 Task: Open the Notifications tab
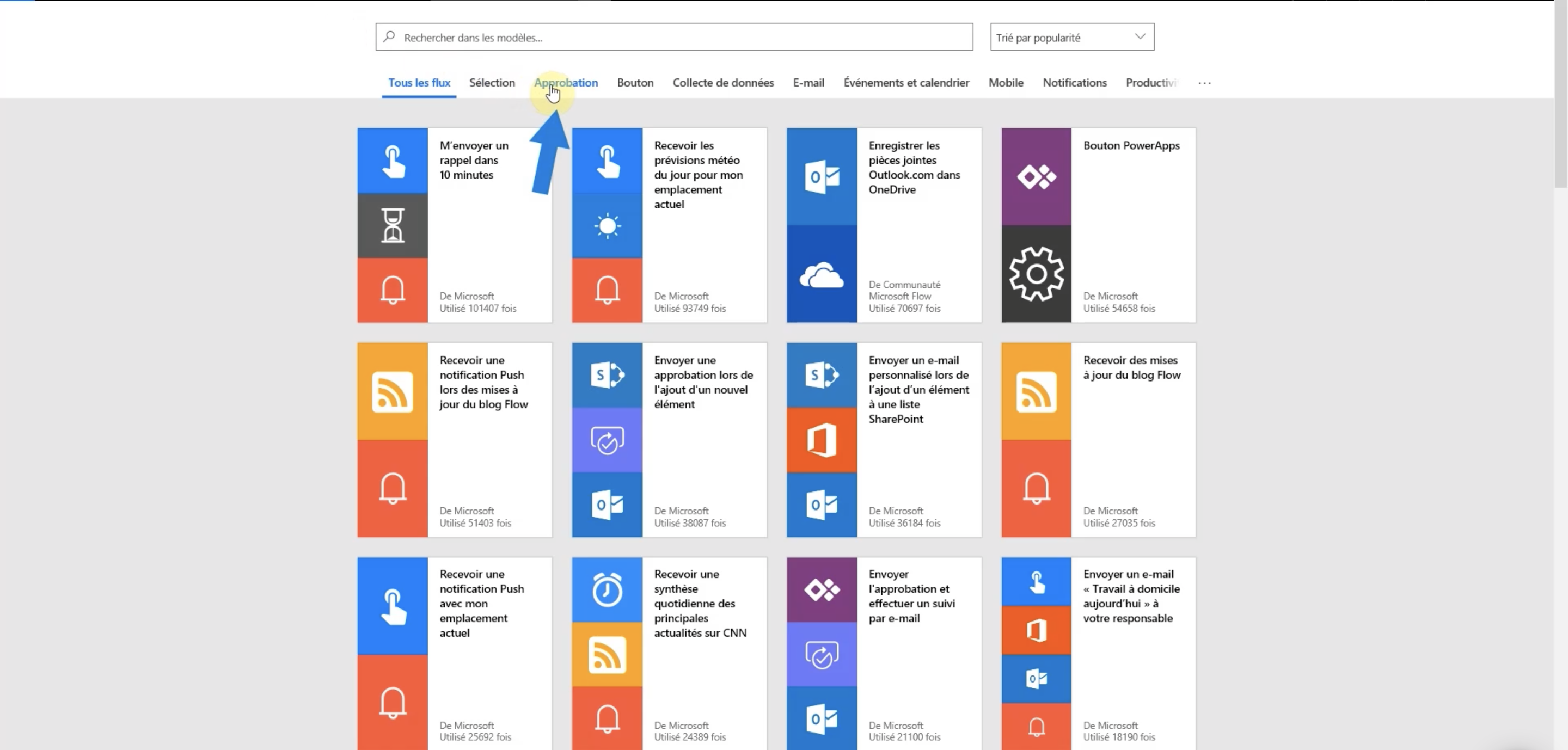(x=1074, y=82)
